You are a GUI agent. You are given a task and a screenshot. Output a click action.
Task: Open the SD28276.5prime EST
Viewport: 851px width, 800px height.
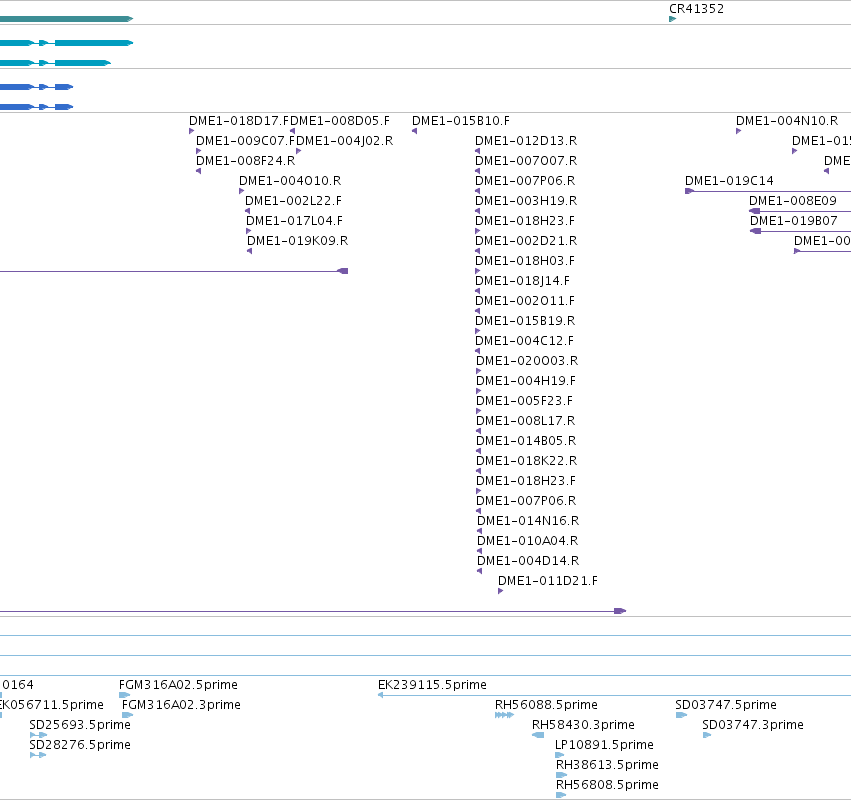point(80,745)
